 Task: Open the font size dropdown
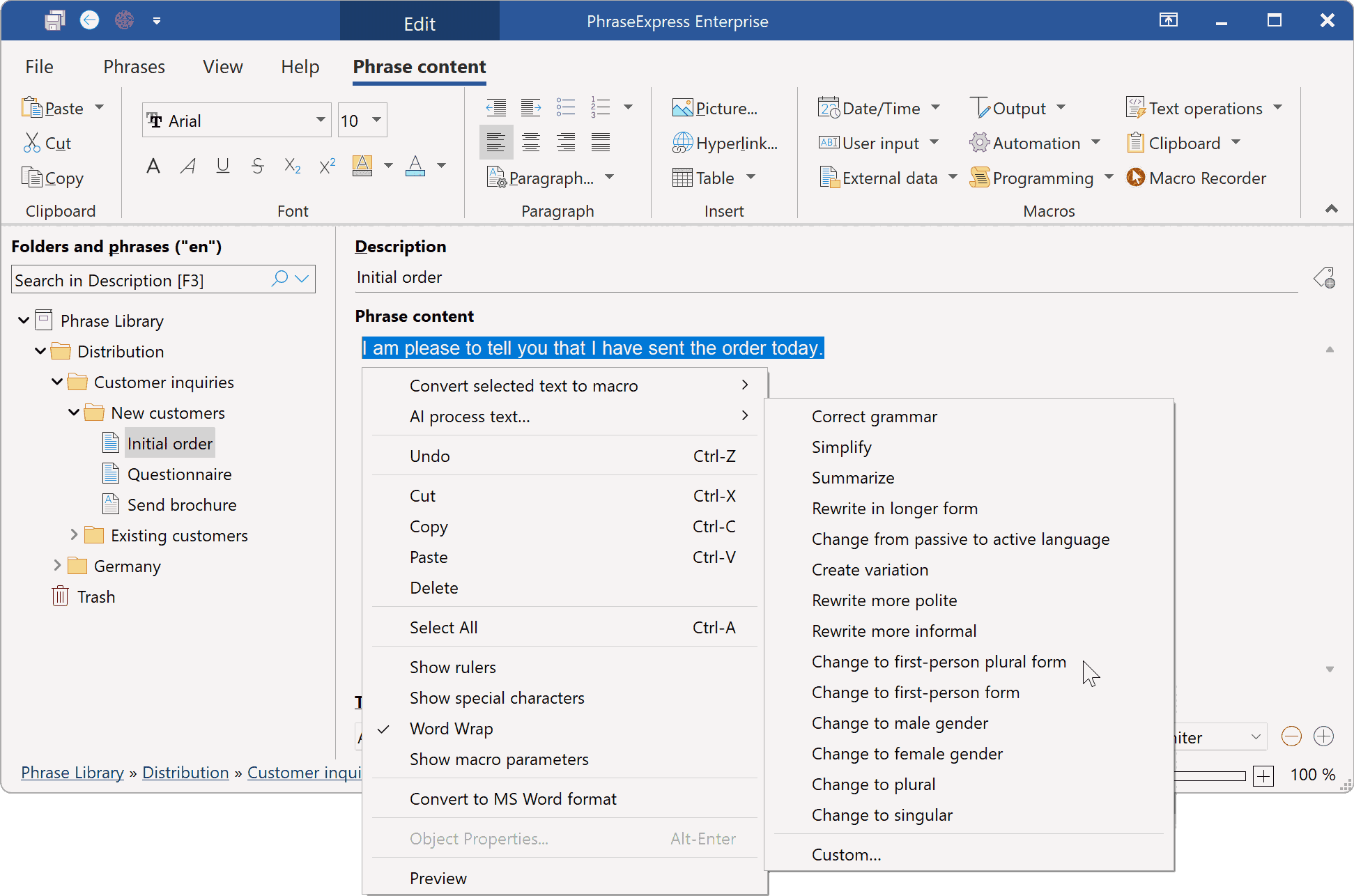[376, 119]
